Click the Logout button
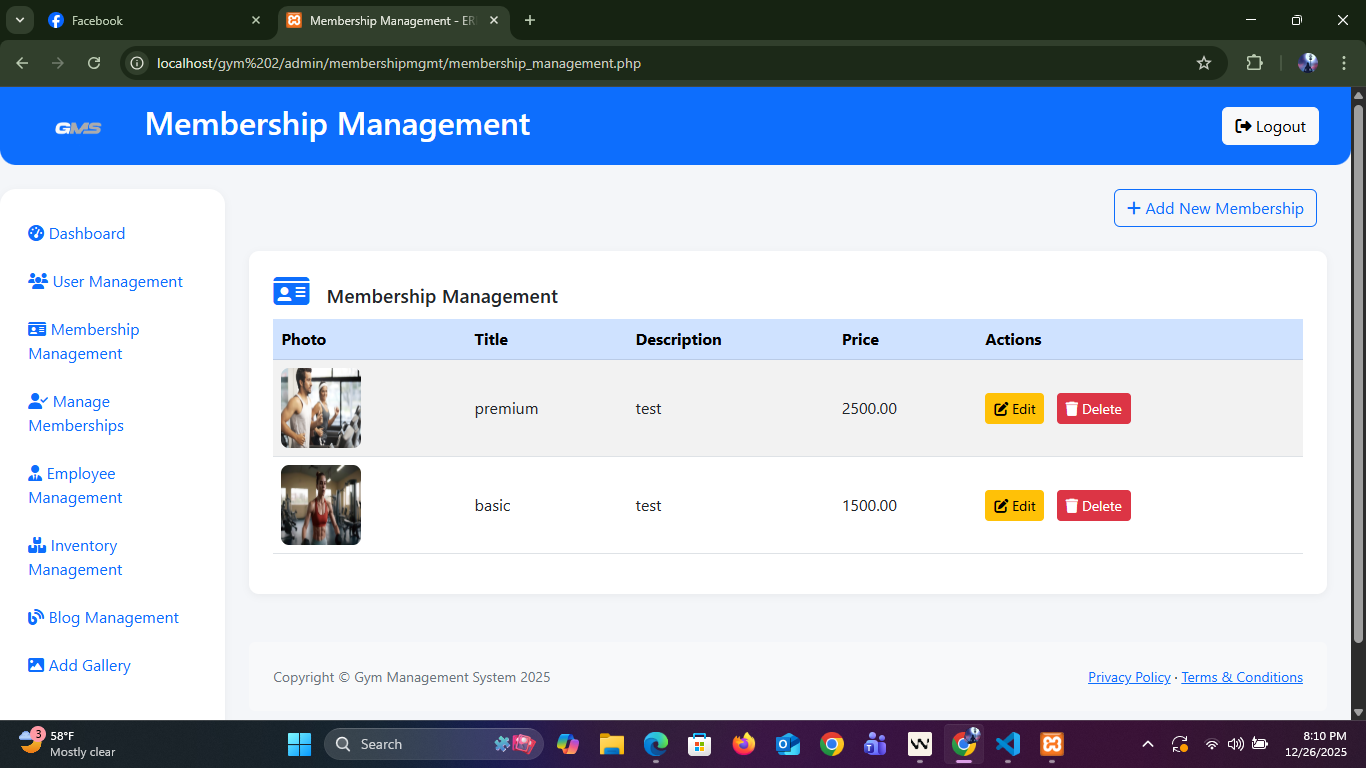Image resolution: width=1366 pixels, height=768 pixels. click(1270, 126)
